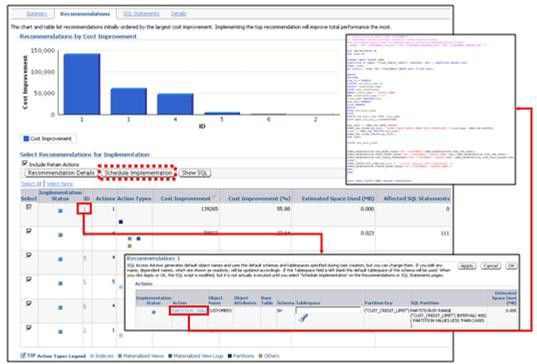Sort by the Cost Improvement column header
The image size is (537, 364).
click(x=186, y=199)
